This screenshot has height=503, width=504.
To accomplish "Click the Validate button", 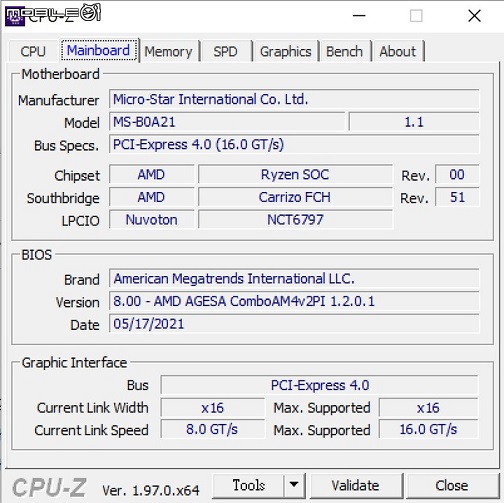I will [355, 485].
